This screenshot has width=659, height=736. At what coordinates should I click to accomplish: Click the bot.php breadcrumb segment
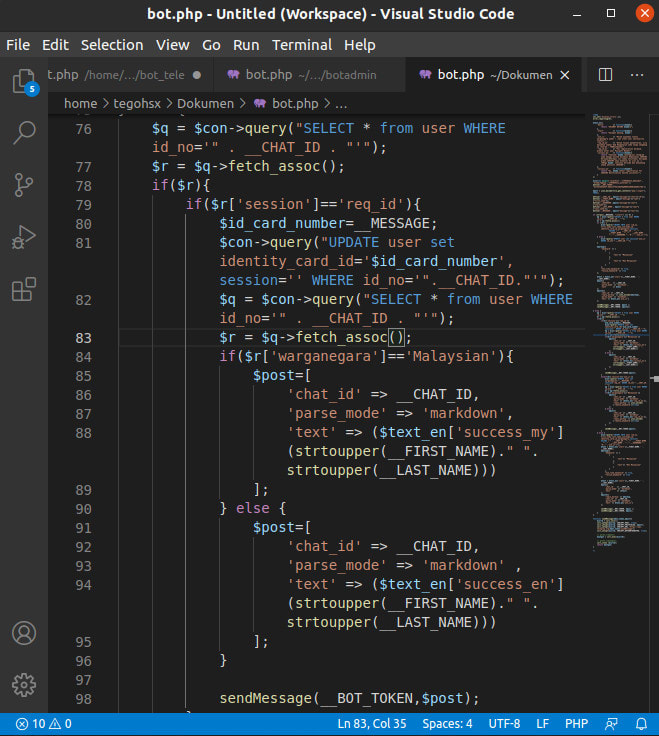(295, 104)
